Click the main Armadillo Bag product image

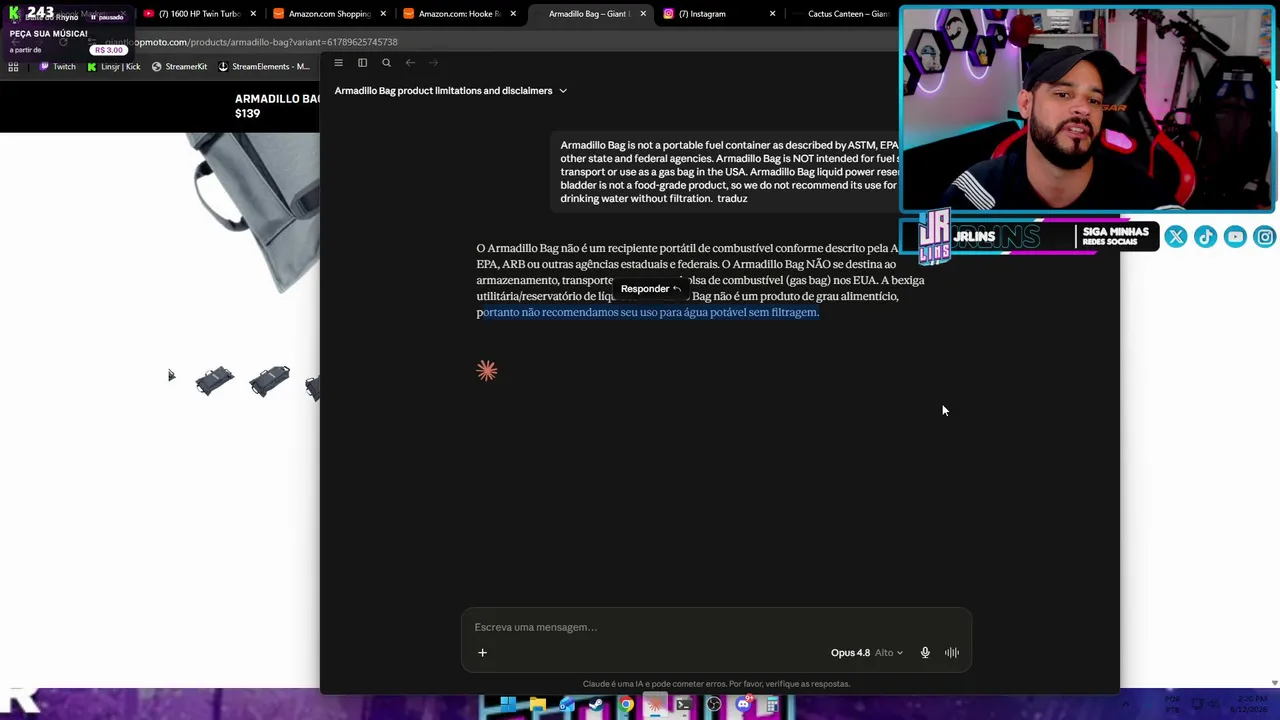pos(255,215)
